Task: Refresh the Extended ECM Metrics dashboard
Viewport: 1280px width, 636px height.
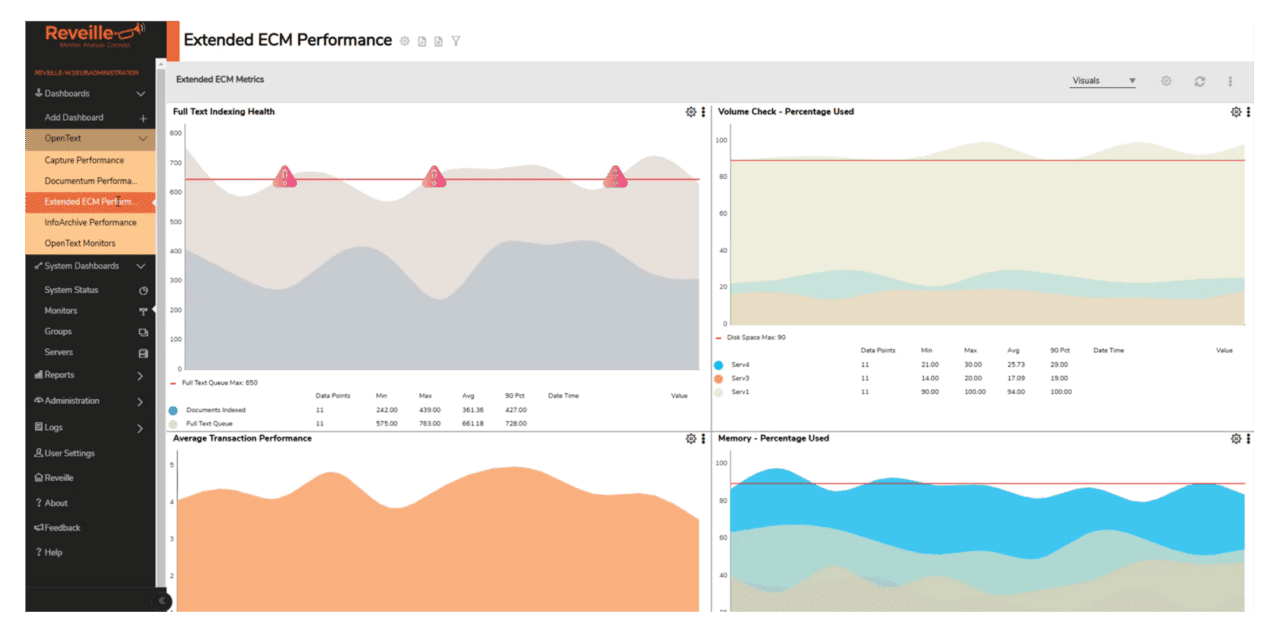Action: point(1198,81)
